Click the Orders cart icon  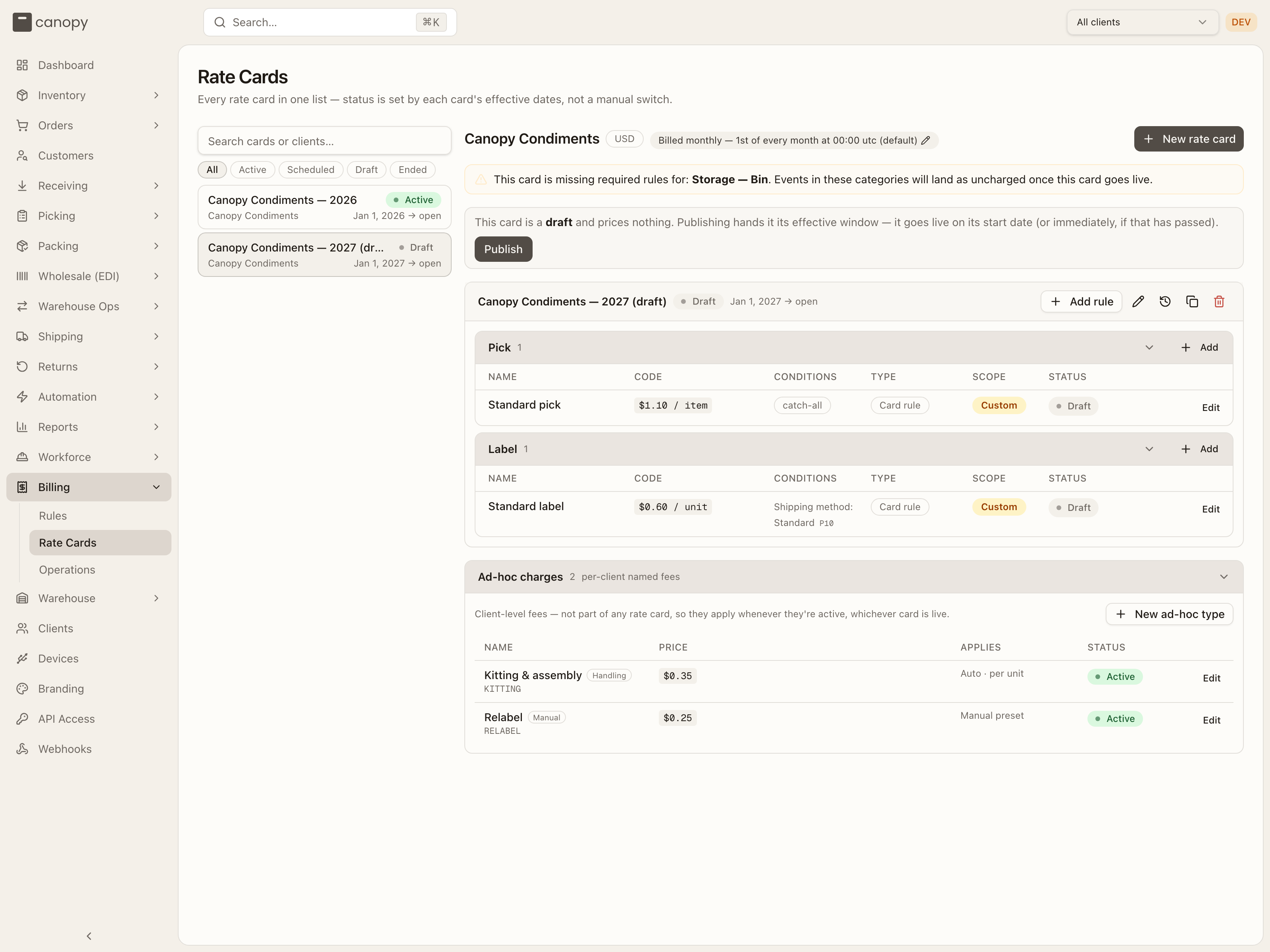tap(22, 125)
